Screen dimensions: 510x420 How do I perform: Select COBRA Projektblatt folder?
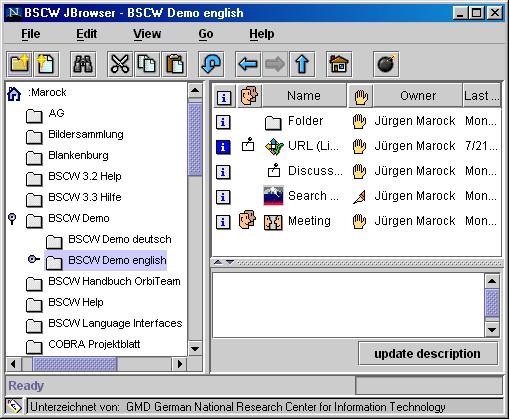click(x=94, y=344)
